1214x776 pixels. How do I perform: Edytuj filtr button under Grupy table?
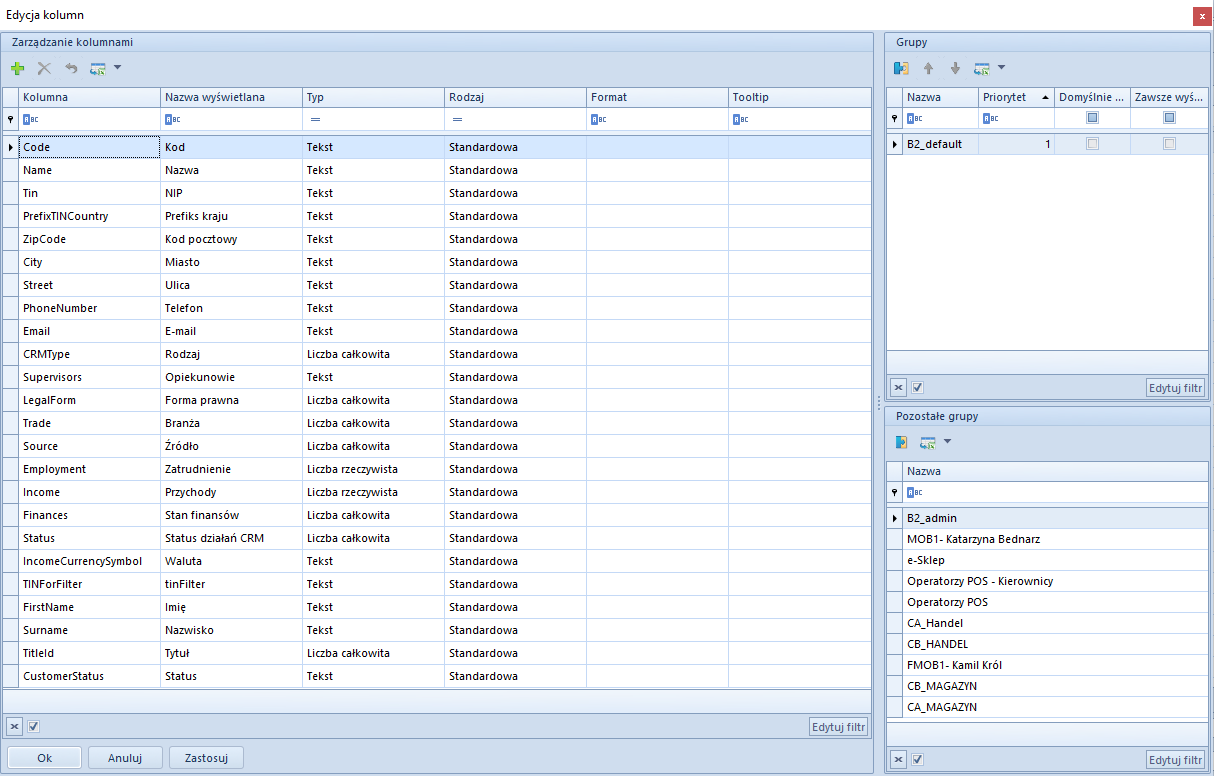point(1176,388)
